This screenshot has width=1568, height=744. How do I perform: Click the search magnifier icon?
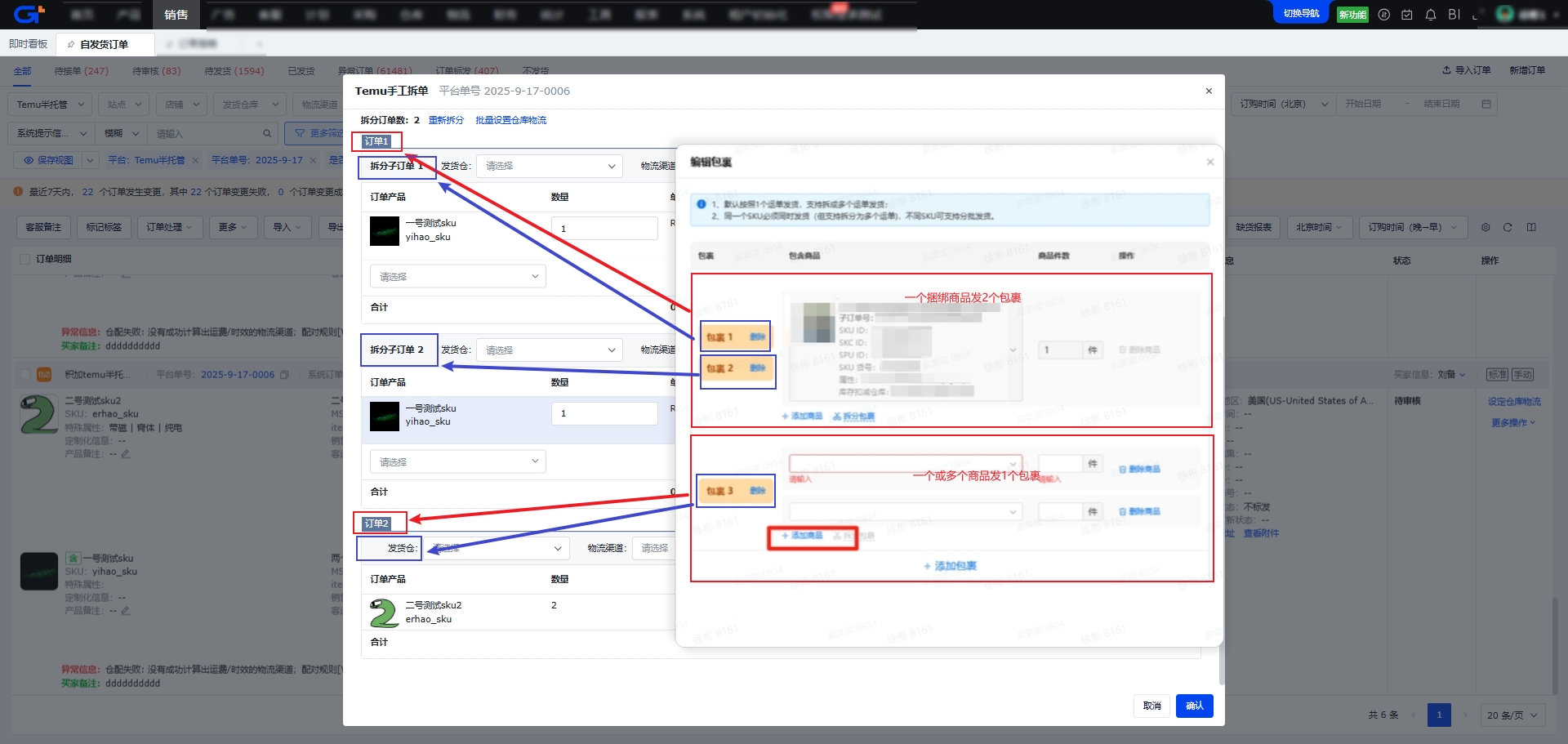tap(266, 133)
